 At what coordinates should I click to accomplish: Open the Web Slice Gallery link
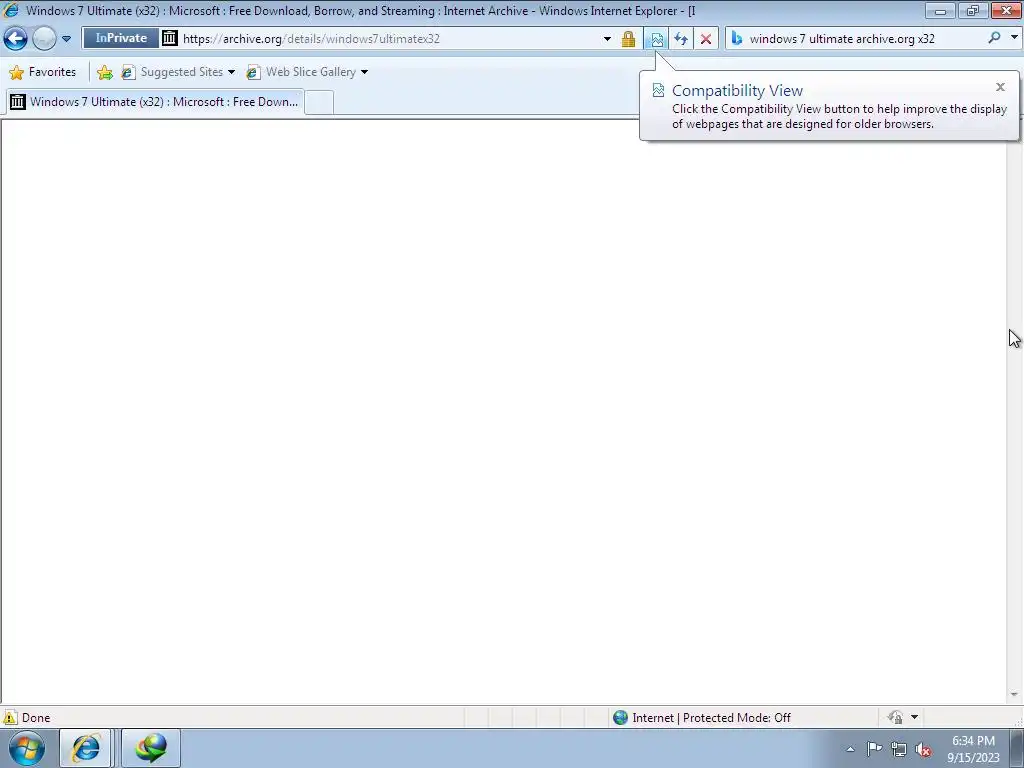[303, 72]
